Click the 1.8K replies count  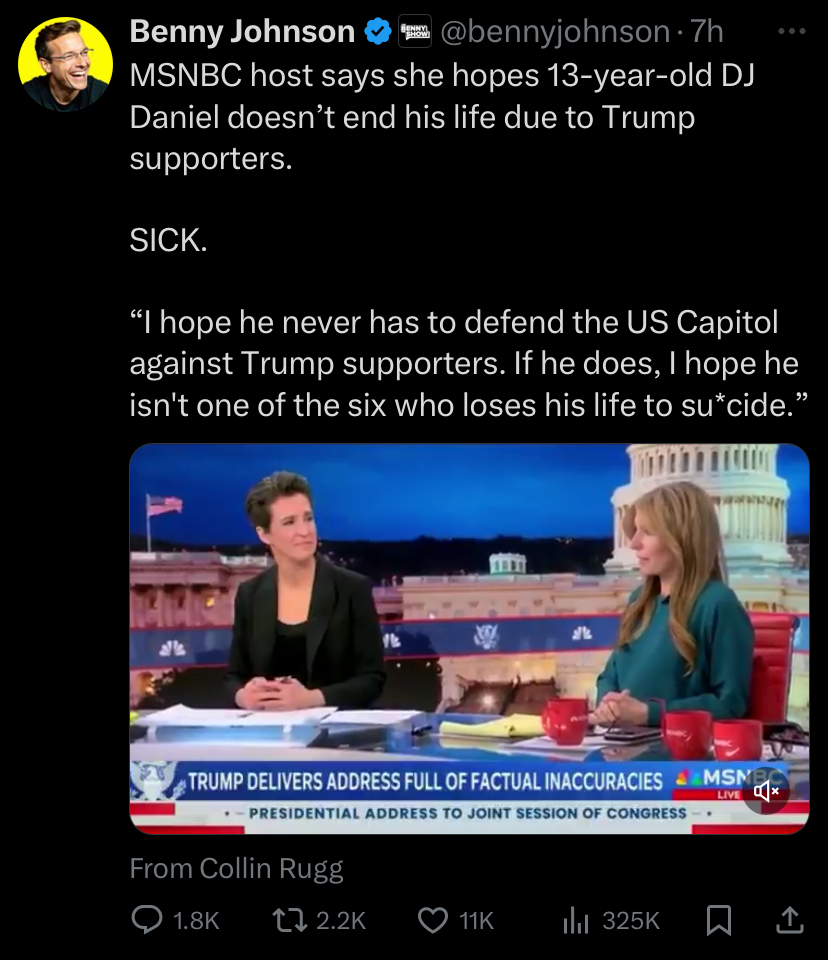coord(196,921)
